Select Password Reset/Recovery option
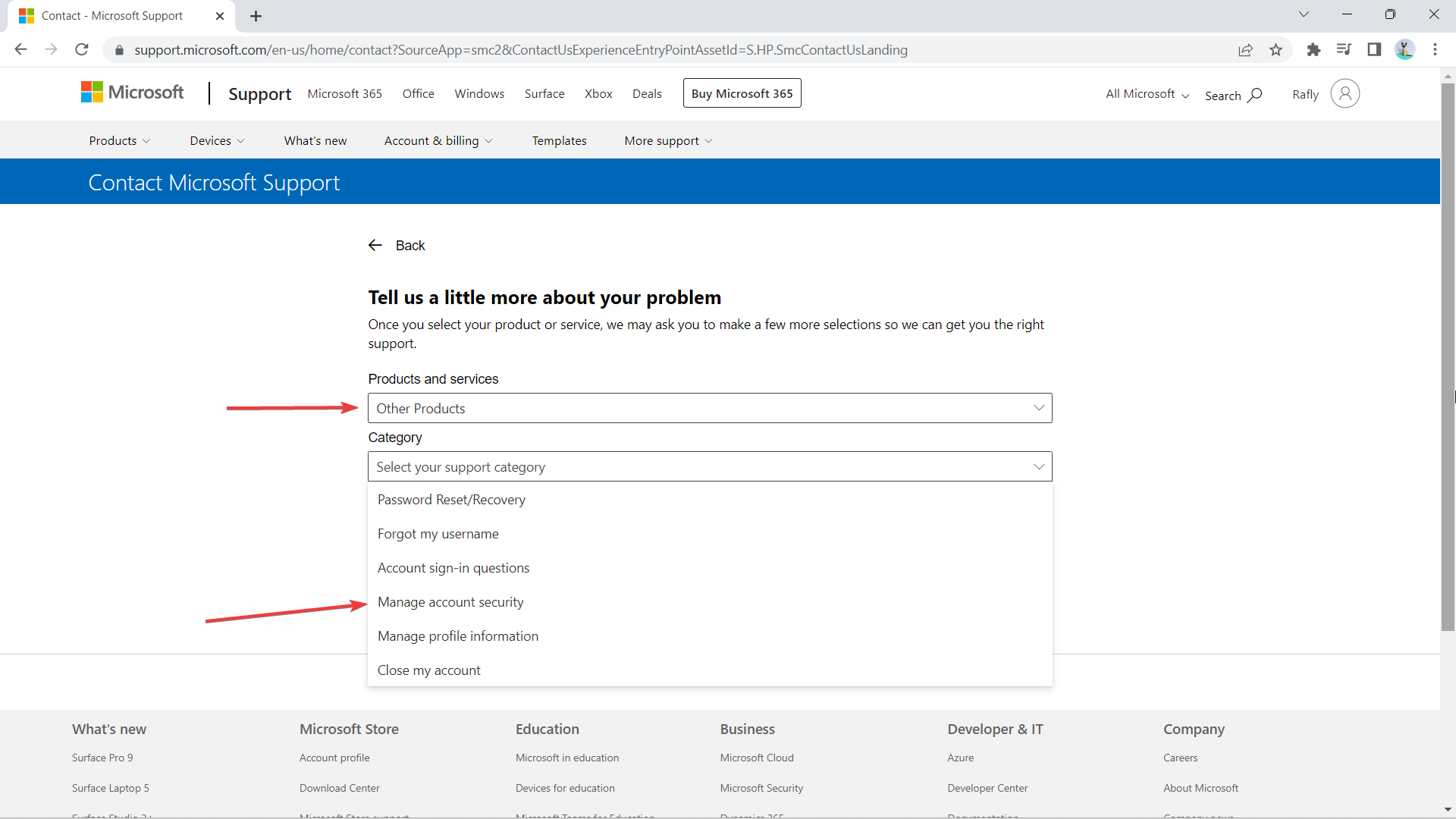This screenshot has width=1456, height=819. point(710,500)
